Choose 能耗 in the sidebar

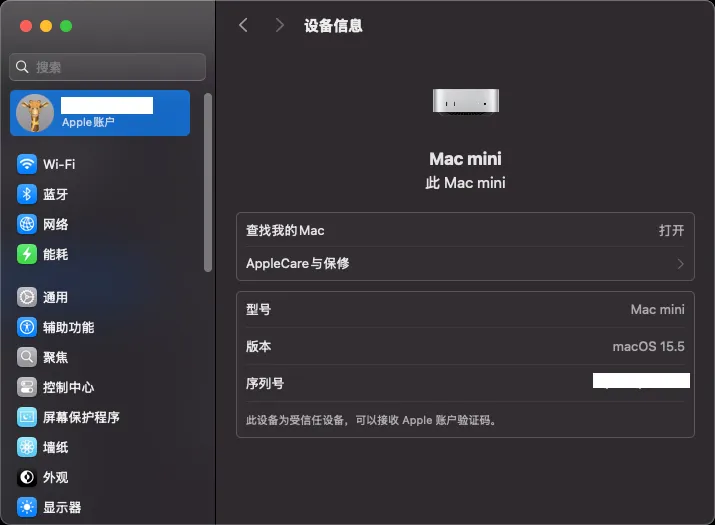56,255
